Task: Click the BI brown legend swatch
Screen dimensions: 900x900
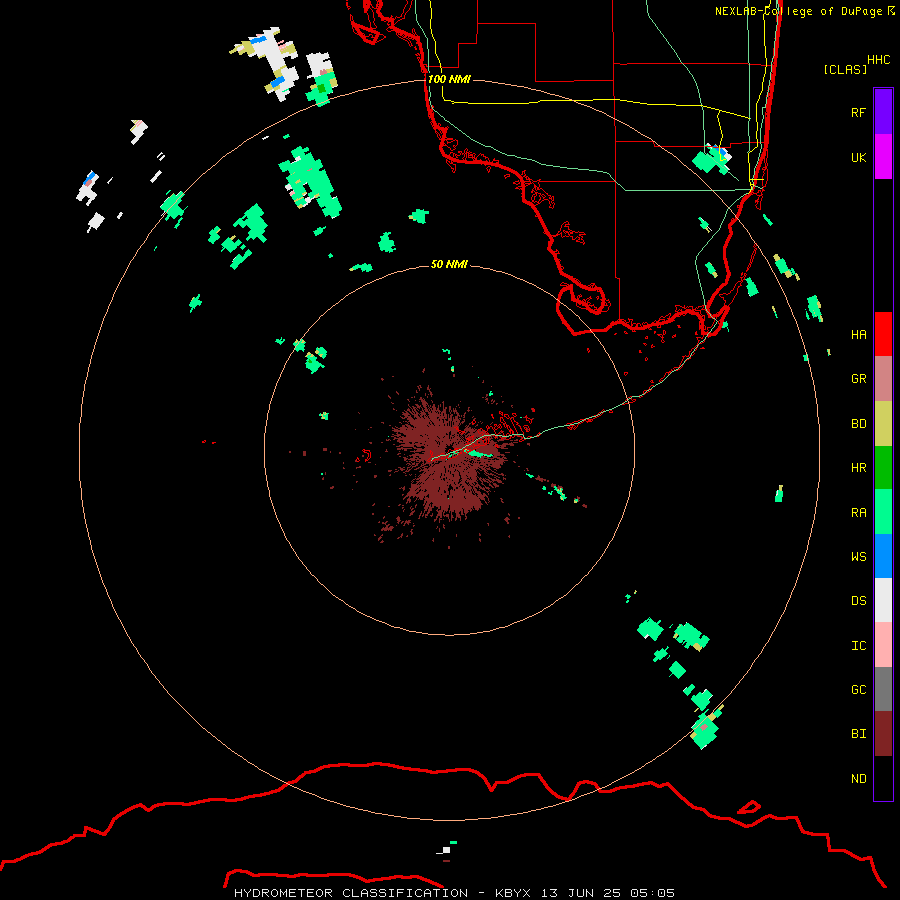Action: 883,734
